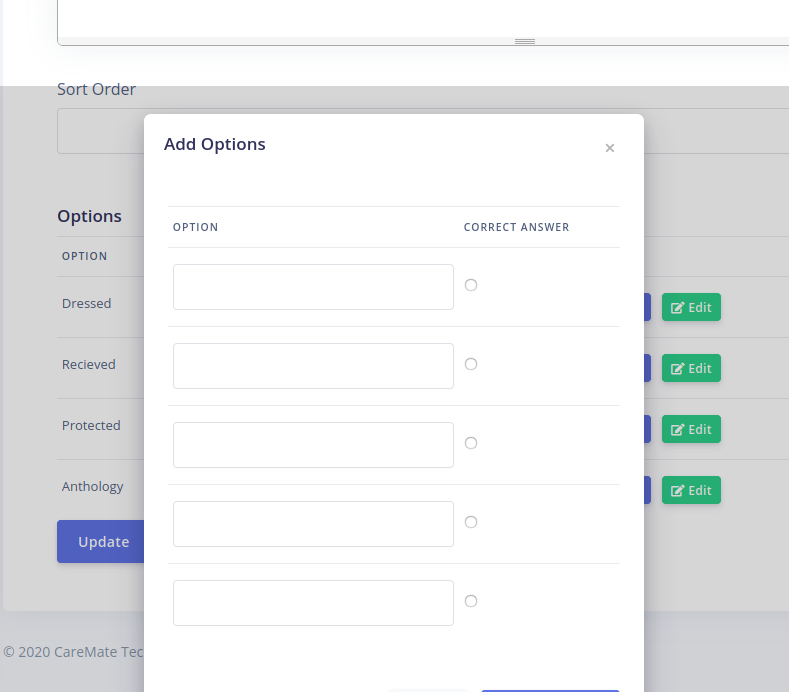Edit the Dressed option
Image resolution: width=789 pixels, height=692 pixels.
(x=691, y=307)
